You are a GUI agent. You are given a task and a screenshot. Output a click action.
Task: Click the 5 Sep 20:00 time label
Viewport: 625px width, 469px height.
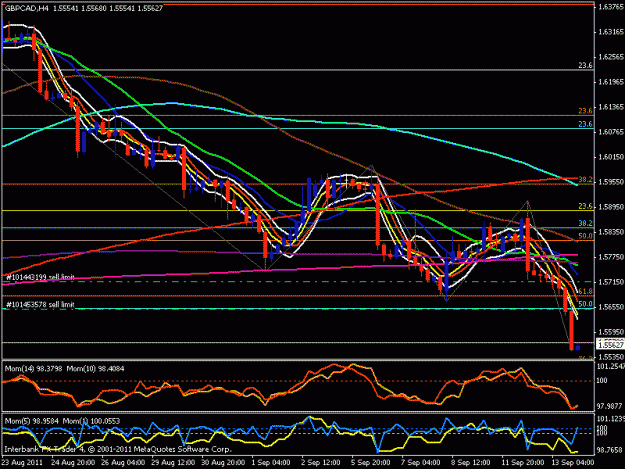[371, 463]
